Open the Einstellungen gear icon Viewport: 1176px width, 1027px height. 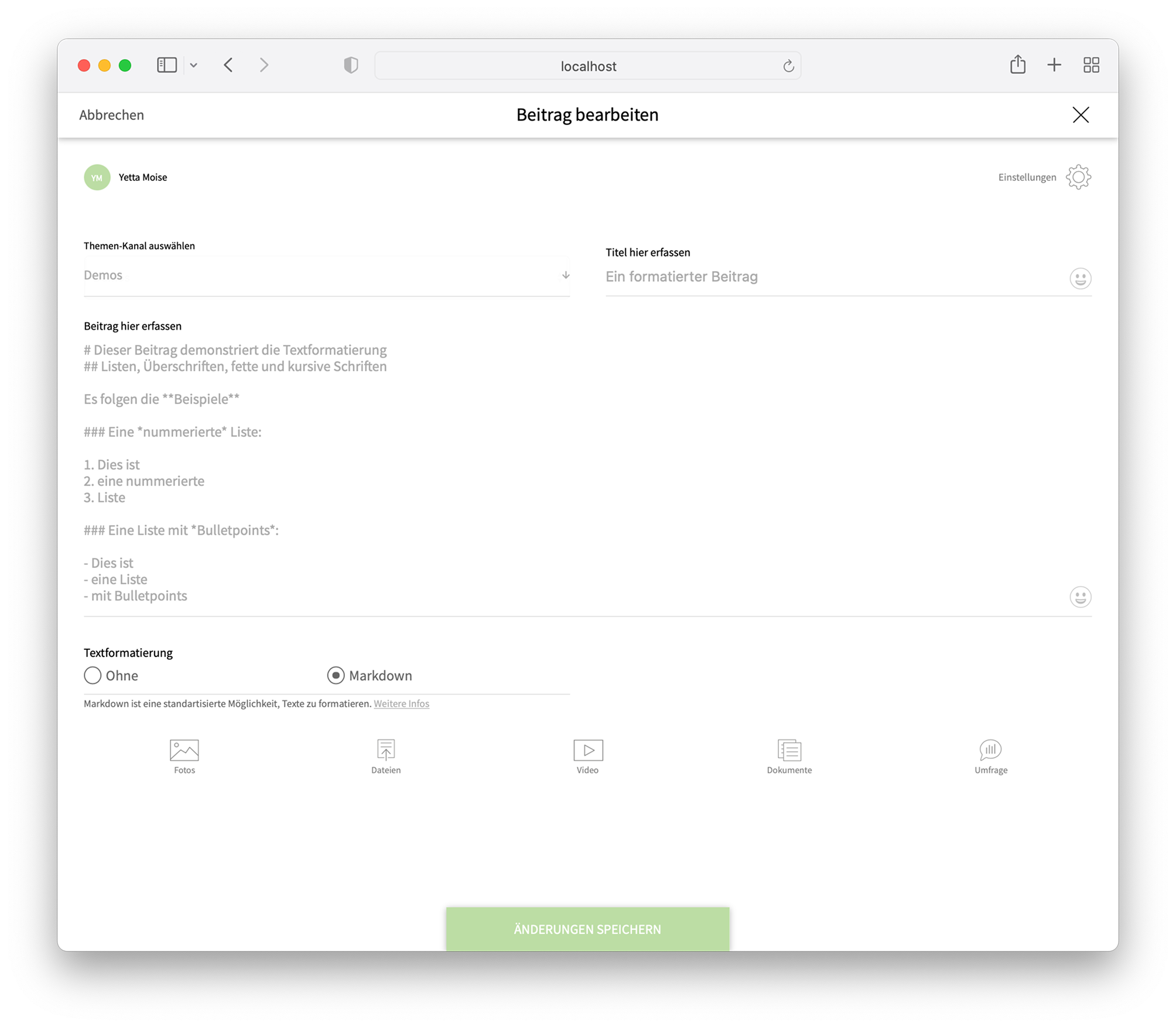(1078, 177)
